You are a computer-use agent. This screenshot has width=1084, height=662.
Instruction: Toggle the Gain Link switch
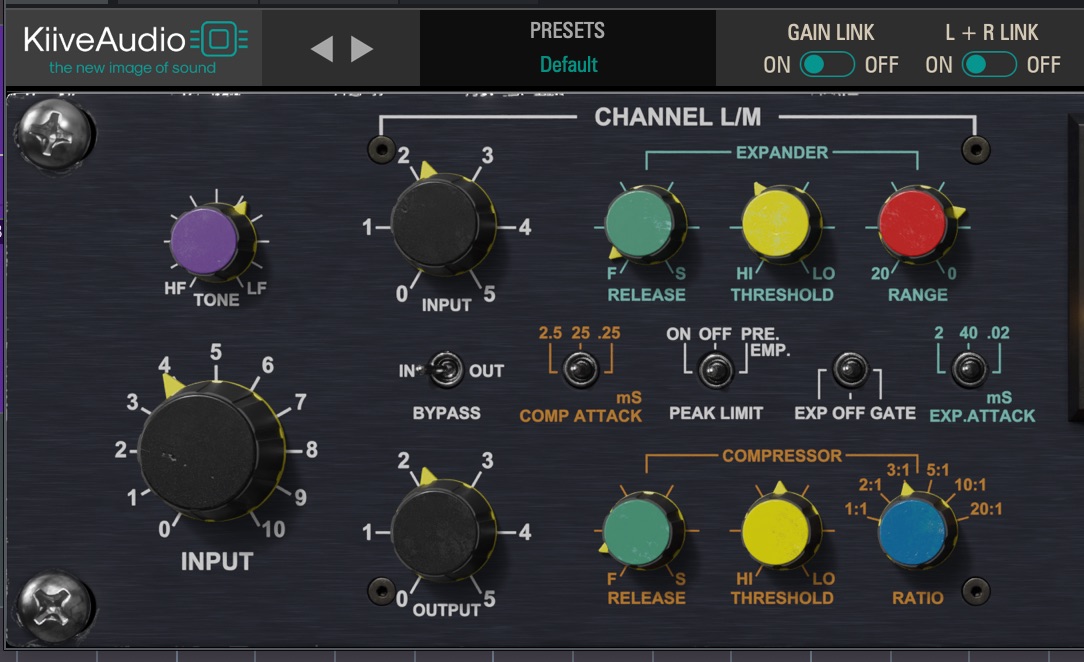point(828,65)
